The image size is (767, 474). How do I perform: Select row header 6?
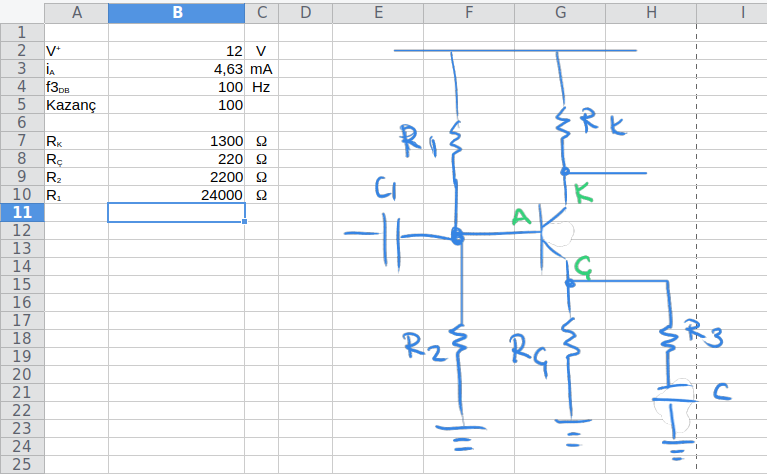click(22, 123)
